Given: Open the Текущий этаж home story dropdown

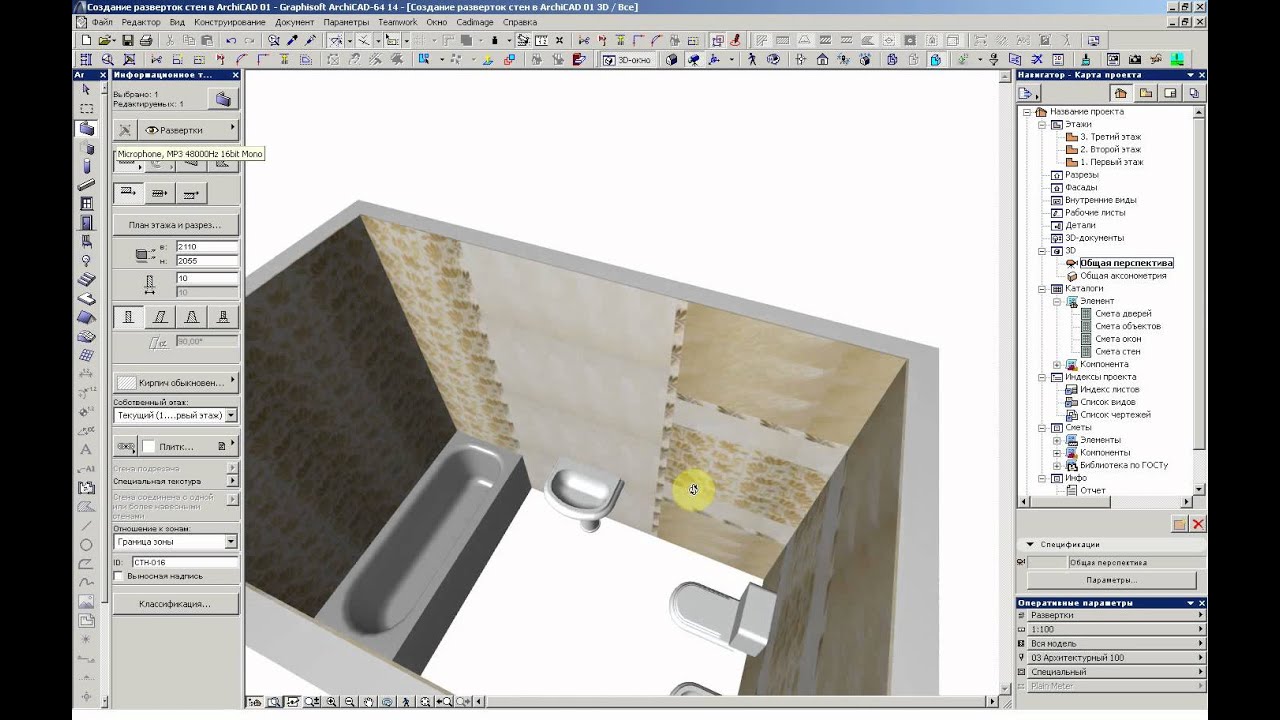Looking at the screenshot, I should coord(176,414).
